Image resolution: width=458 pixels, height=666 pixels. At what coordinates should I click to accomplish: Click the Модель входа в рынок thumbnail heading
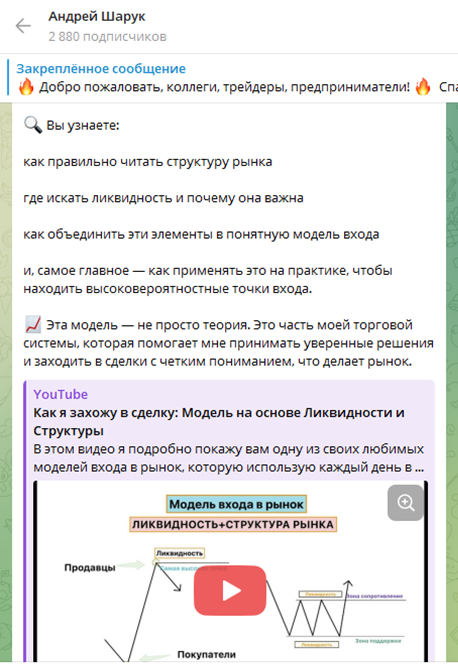point(236,504)
